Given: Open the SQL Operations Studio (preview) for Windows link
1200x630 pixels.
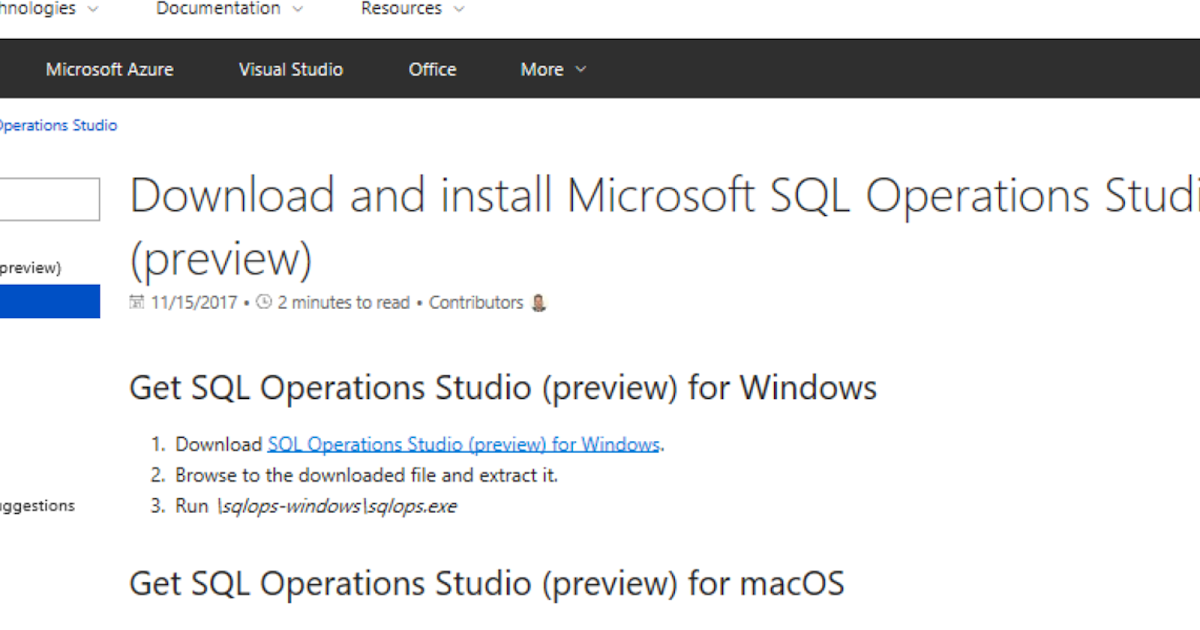Looking at the screenshot, I should click(463, 443).
